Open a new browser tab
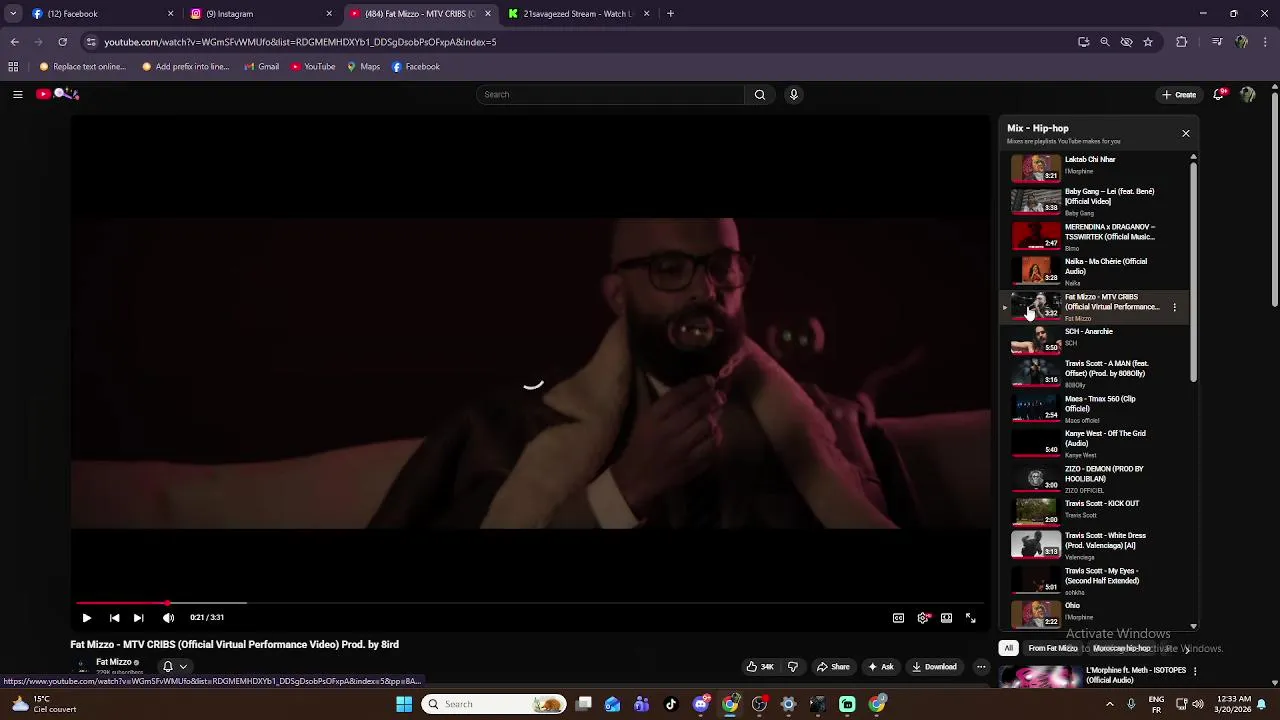 [670, 14]
